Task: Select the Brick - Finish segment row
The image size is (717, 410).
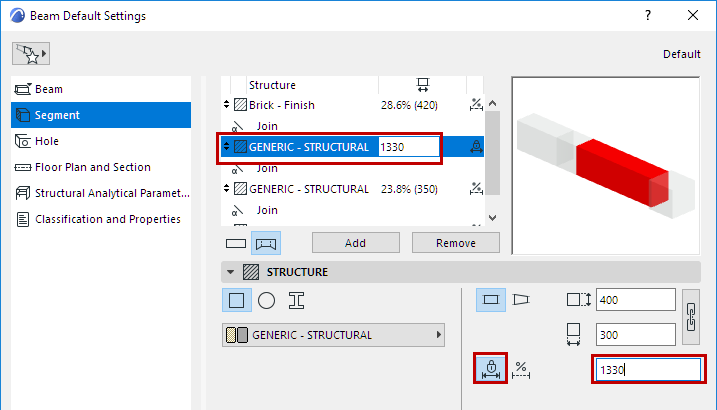Action: [x=300, y=105]
